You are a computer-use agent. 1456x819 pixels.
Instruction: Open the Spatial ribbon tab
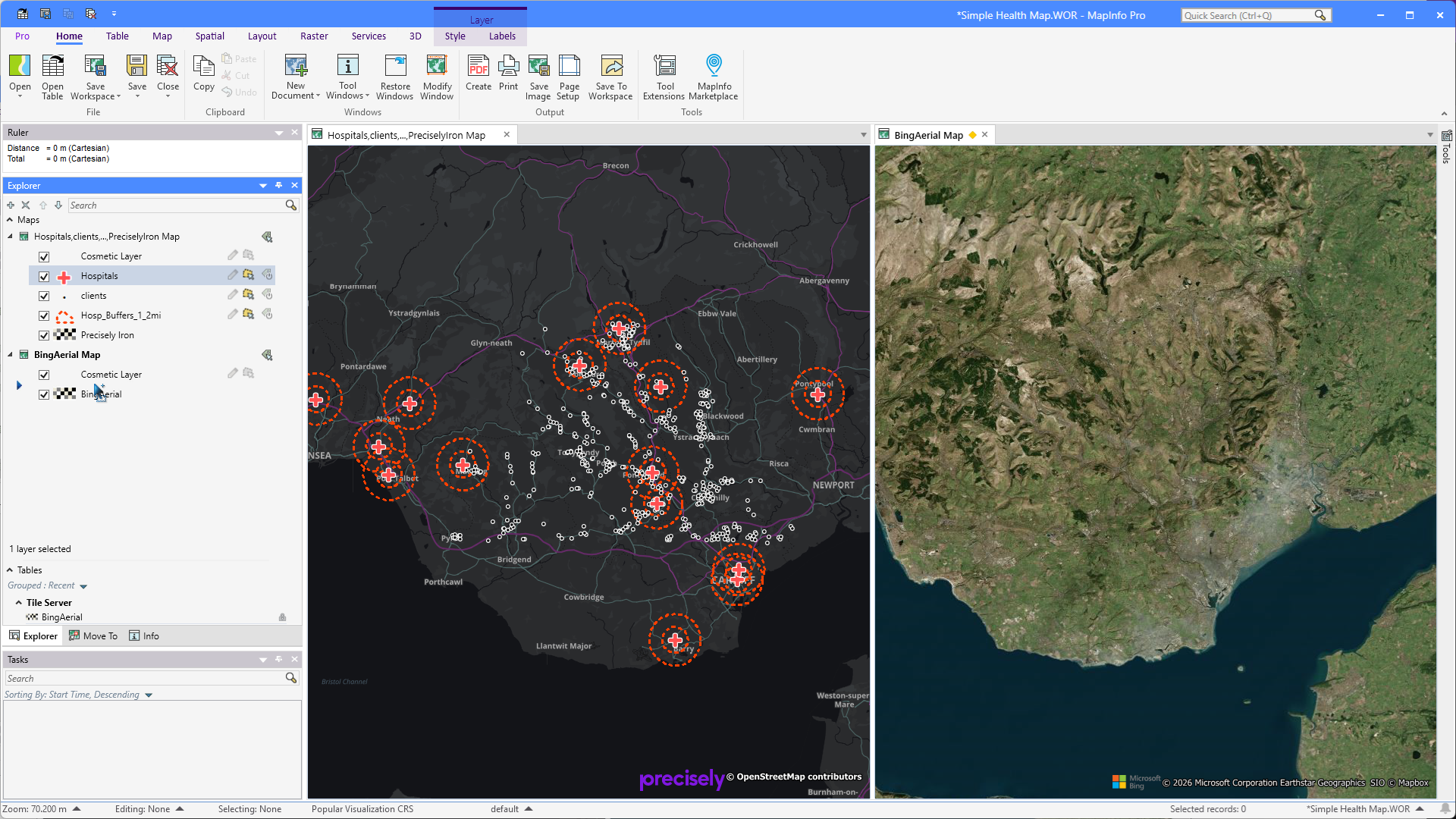point(209,36)
